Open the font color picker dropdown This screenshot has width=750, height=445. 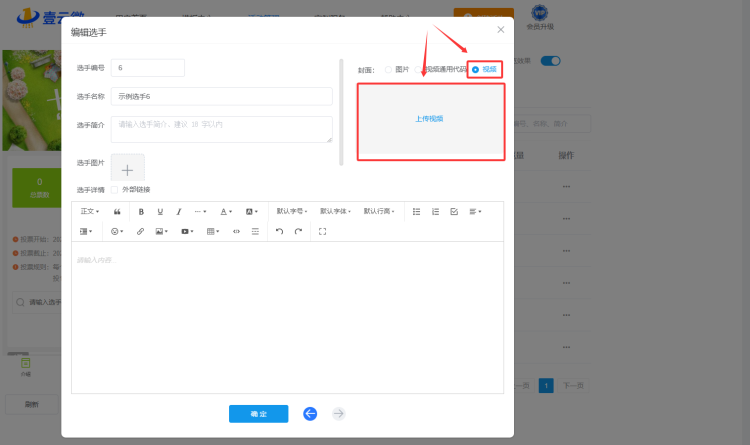226,212
